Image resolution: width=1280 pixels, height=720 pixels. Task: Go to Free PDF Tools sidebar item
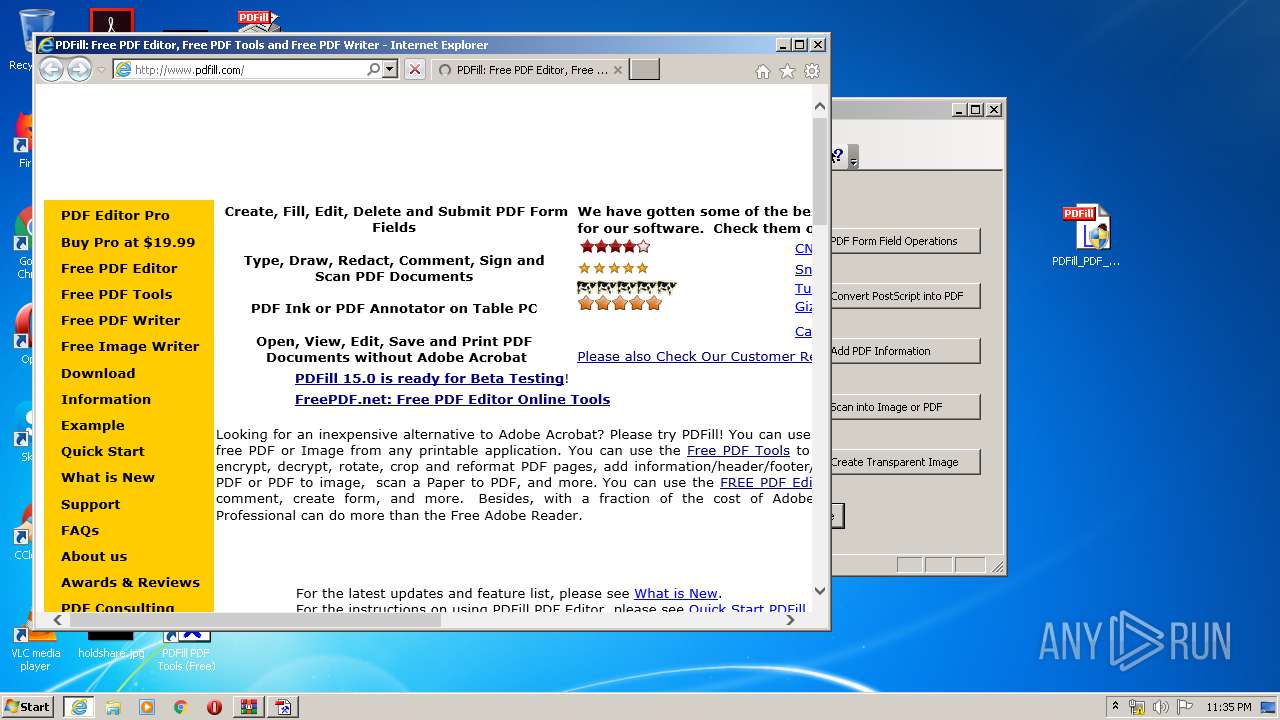pos(116,294)
